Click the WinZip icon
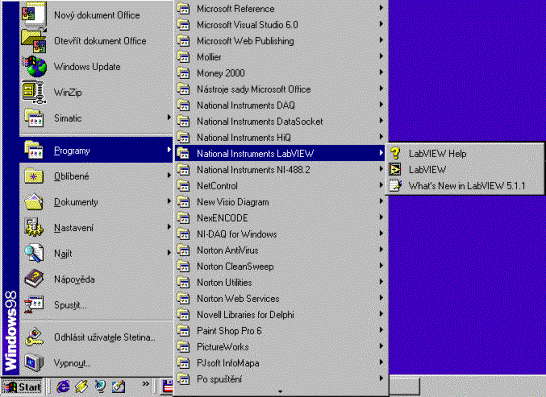The height and width of the screenshot is (397, 546). [x=34, y=92]
